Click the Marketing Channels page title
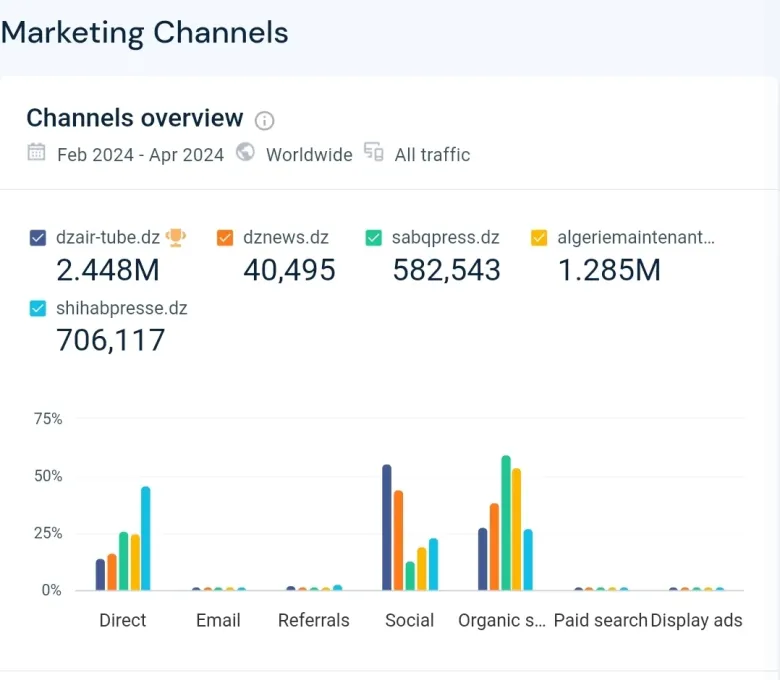This screenshot has width=780, height=680. [x=145, y=33]
